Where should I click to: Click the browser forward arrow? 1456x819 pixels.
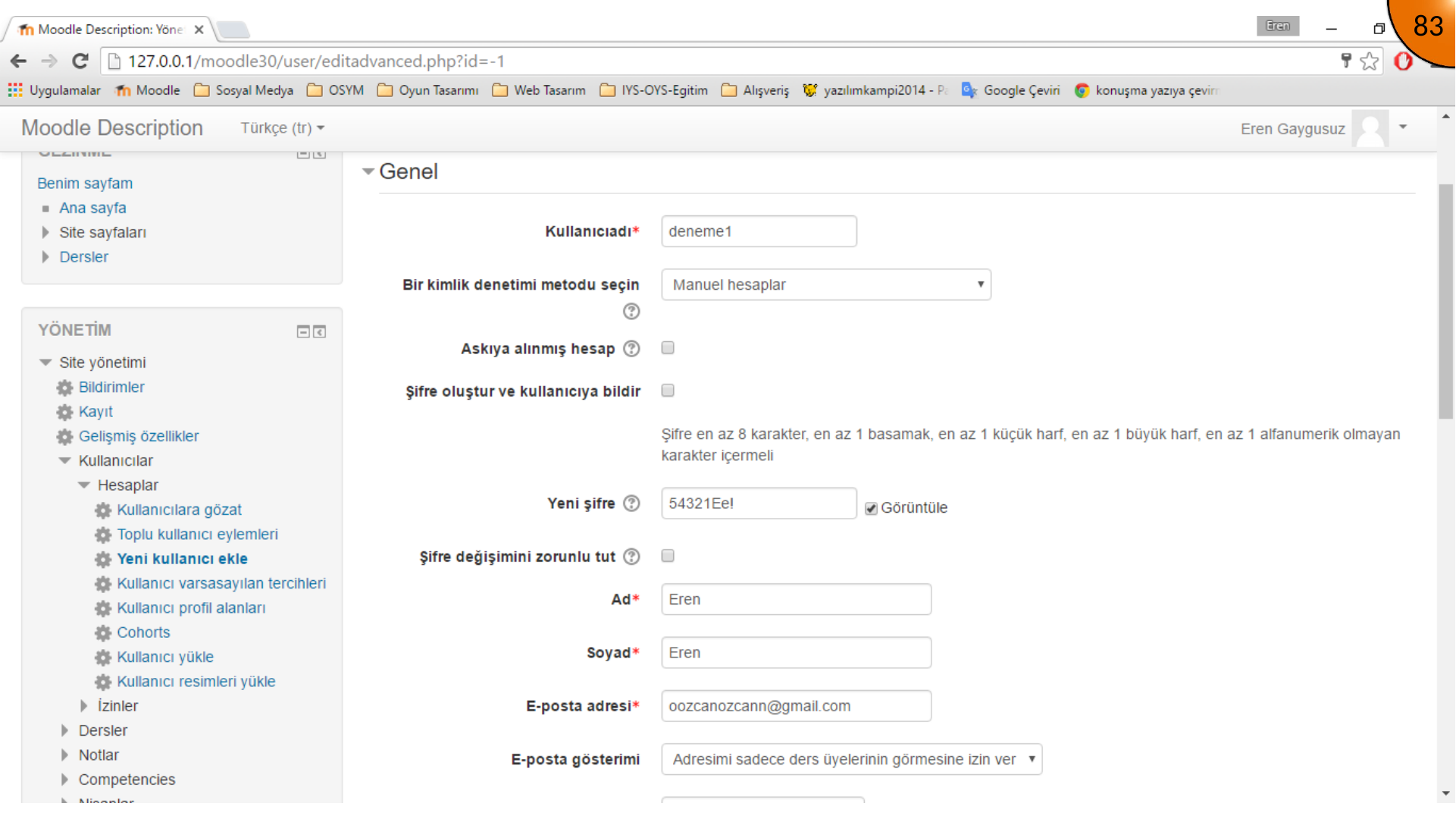click(x=49, y=61)
